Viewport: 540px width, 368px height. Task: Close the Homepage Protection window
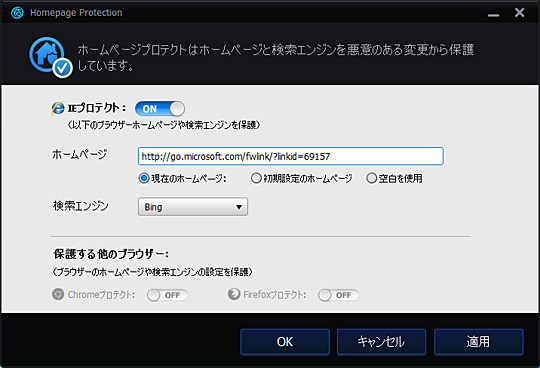[519, 13]
